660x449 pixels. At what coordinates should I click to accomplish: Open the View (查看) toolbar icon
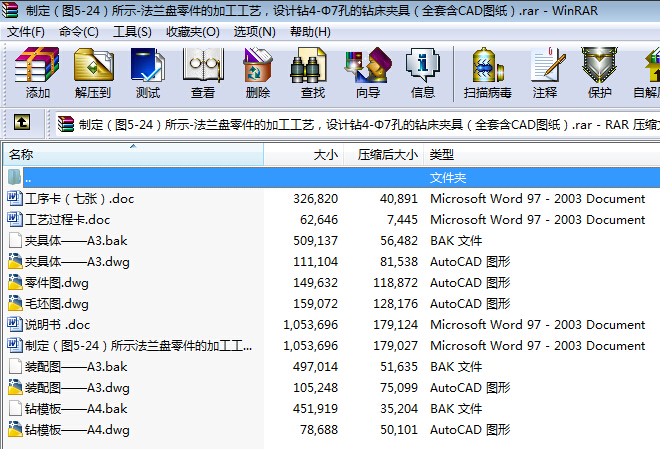(203, 65)
